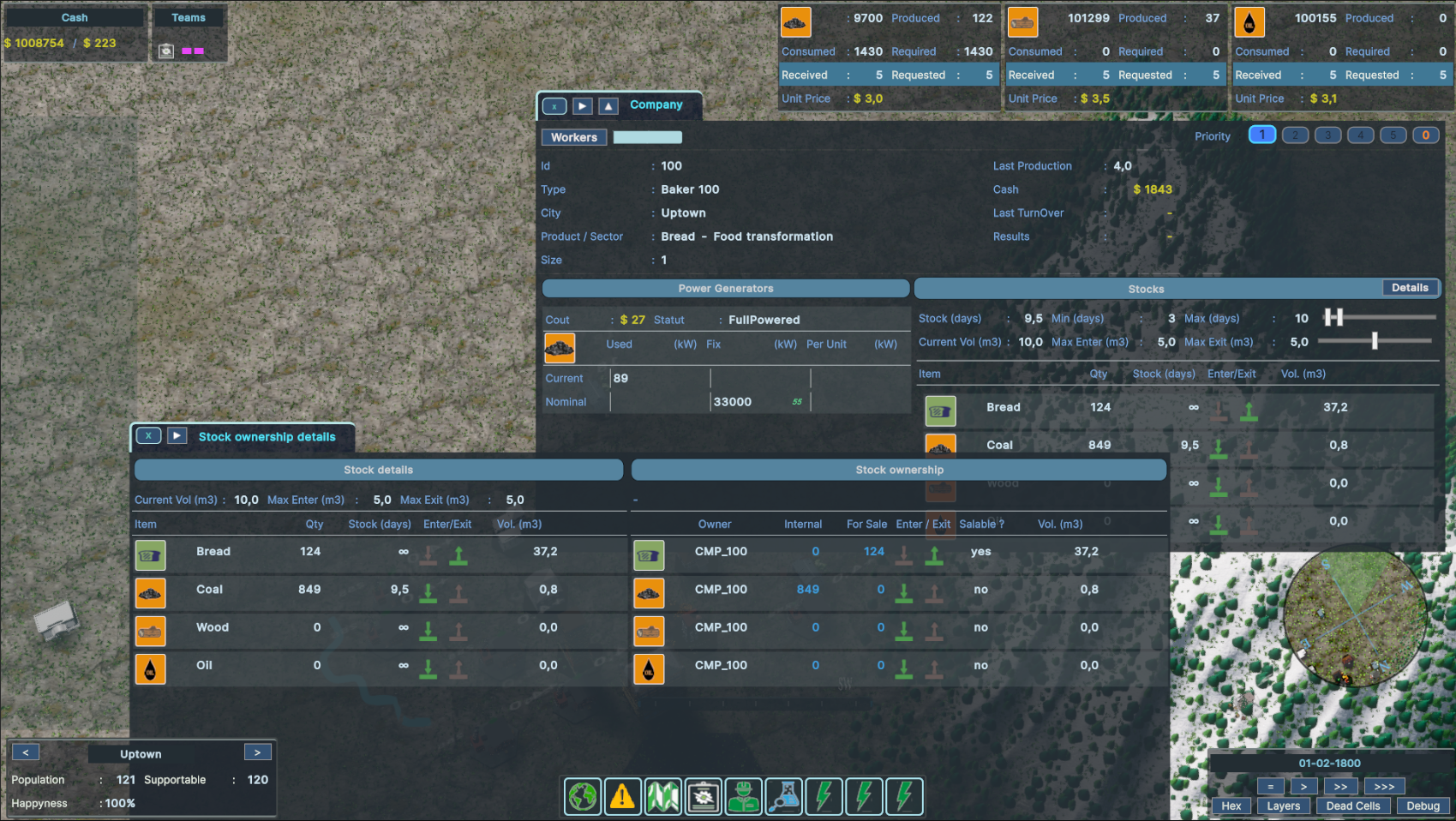Click the Wood icon in Stock details list

pos(151,631)
